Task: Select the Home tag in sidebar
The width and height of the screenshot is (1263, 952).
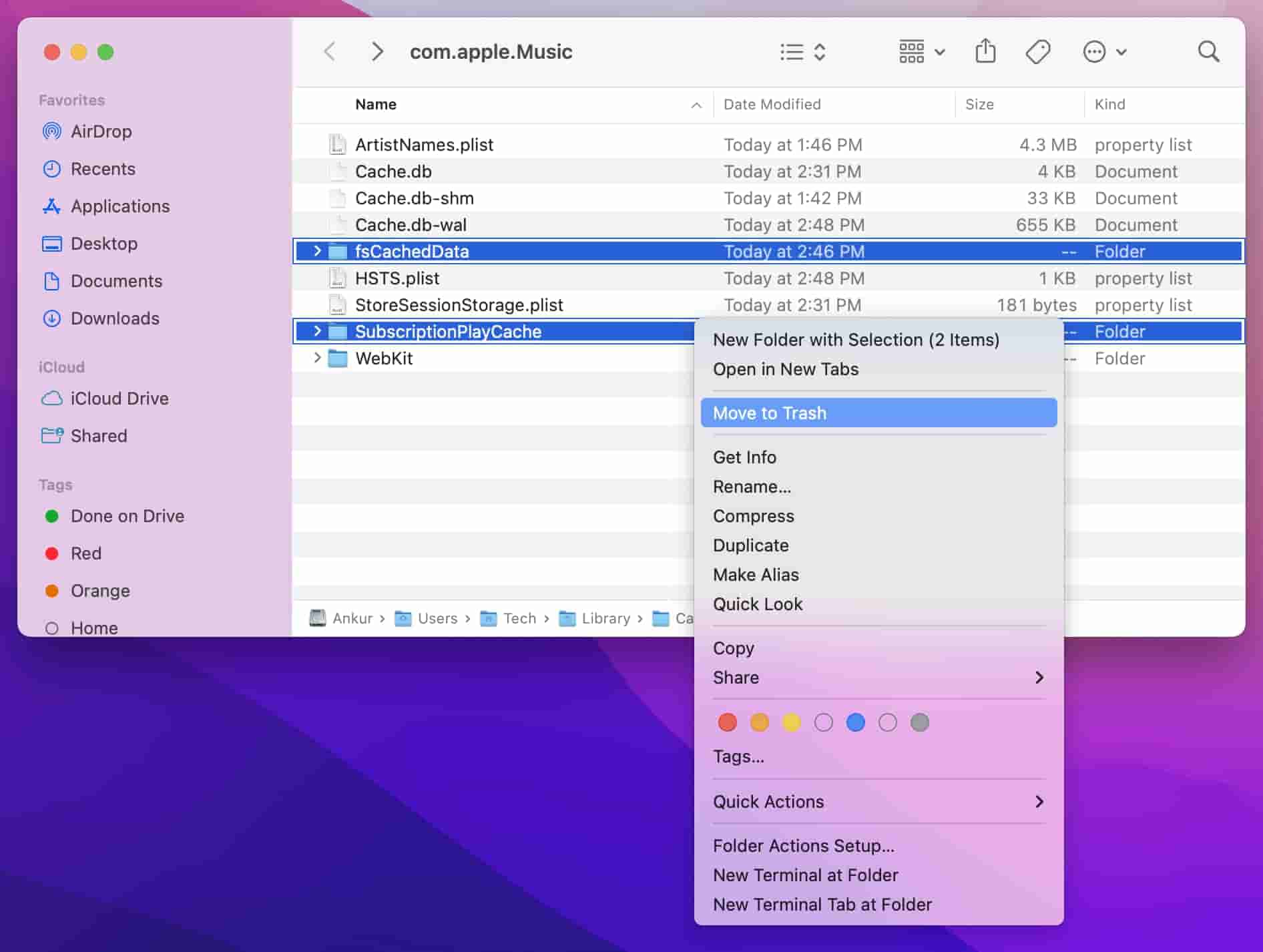Action: pos(81,628)
